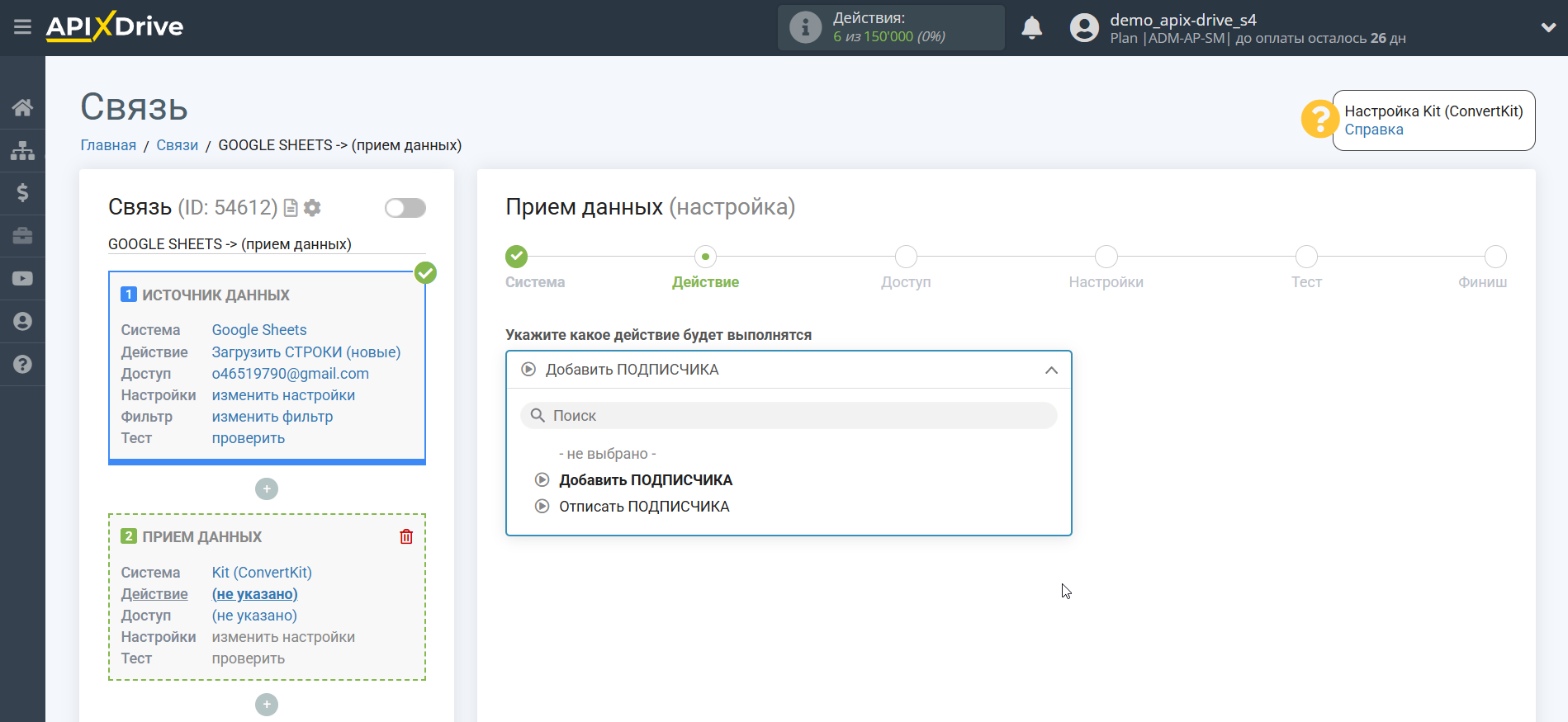Go to Главная breadcrumb
This screenshot has width=1568, height=722.
coord(108,145)
